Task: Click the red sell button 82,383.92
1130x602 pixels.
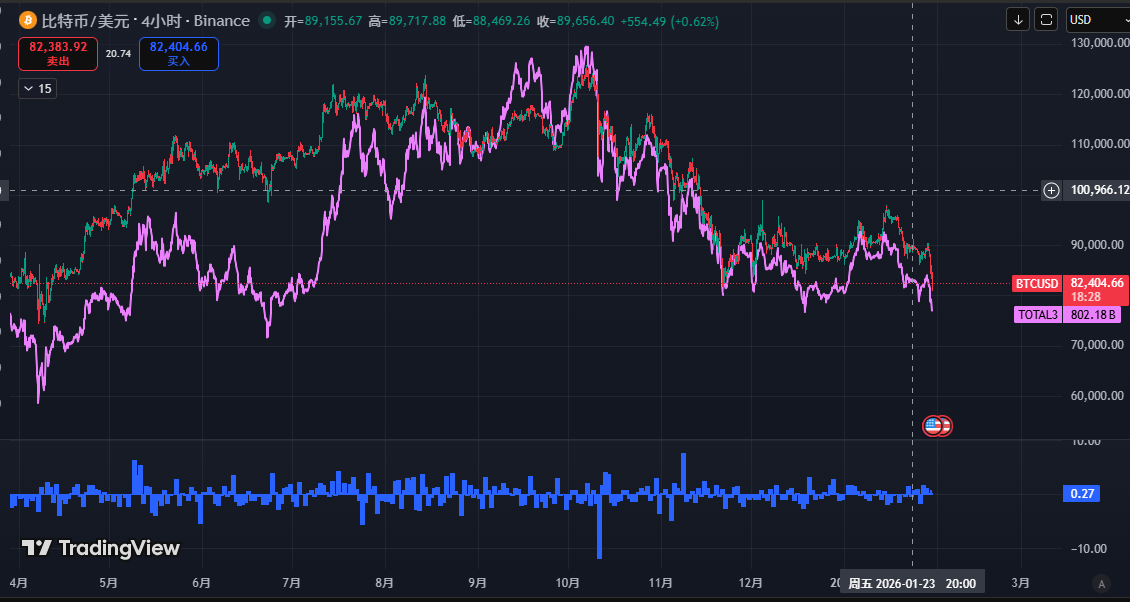Action: [x=58, y=53]
